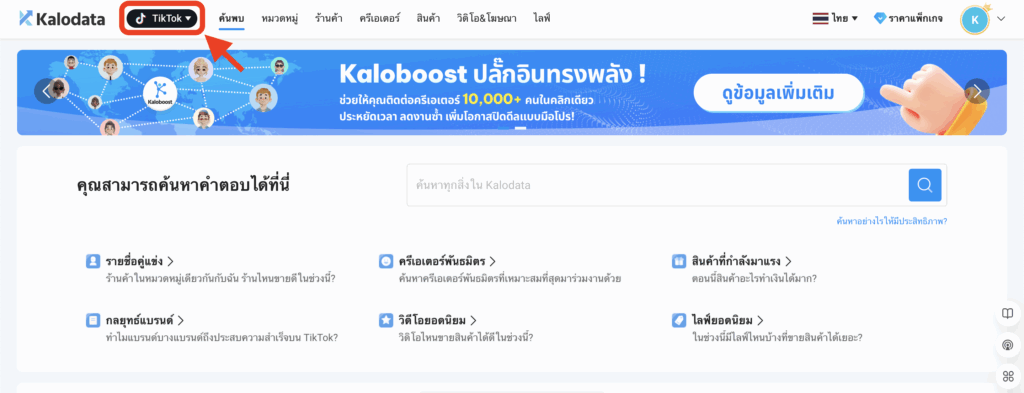Screen dimensions: 1024x393
Task: Open the ครีเอเตอร์ tab
Action: click(x=379, y=18)
